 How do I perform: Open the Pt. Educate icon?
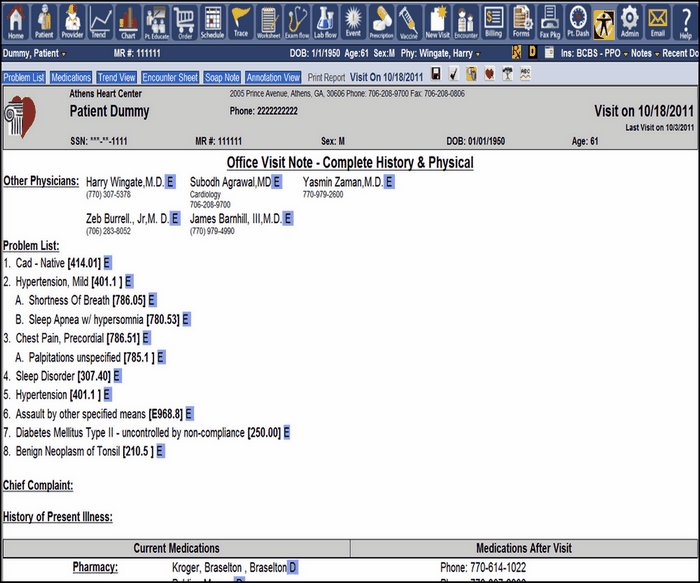156,21
